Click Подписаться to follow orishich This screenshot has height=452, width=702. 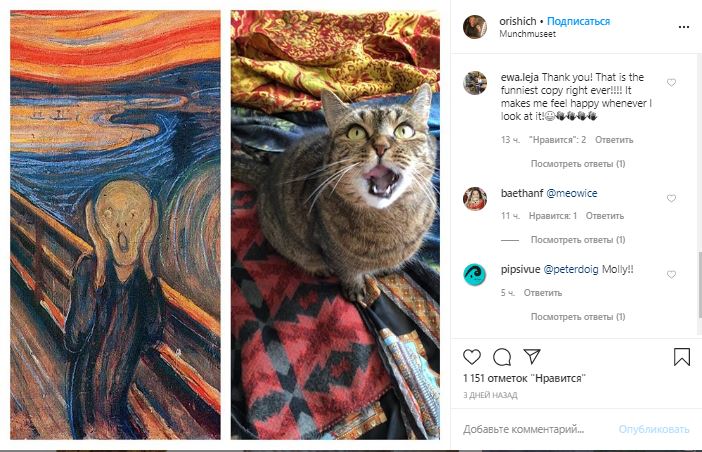click(x=580, y=21)
